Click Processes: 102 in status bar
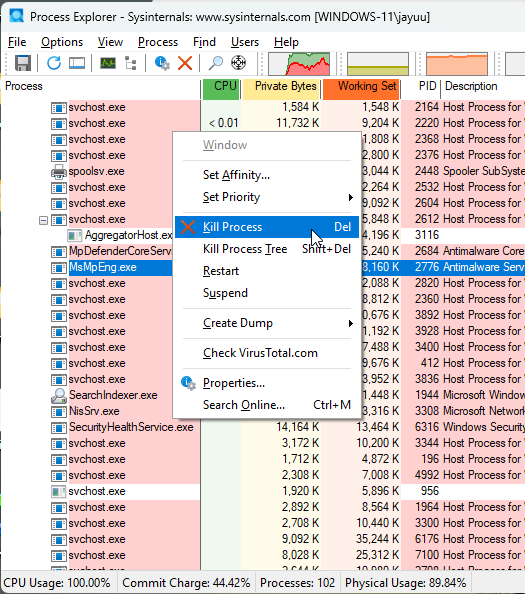Image resolution: width=525 pixels, height=594 pixels. (x=297, y=583)
